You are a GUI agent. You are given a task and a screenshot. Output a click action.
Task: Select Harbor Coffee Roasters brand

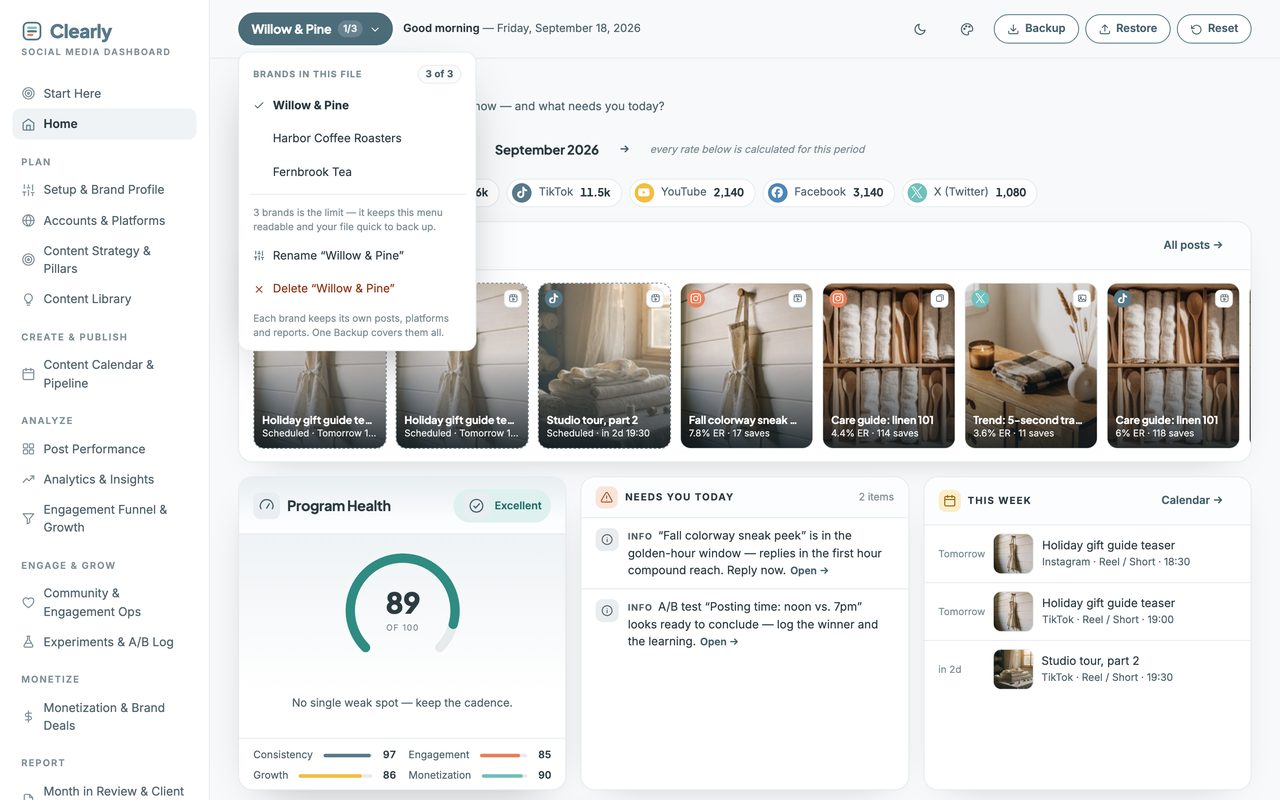click(x=357, y=138)
